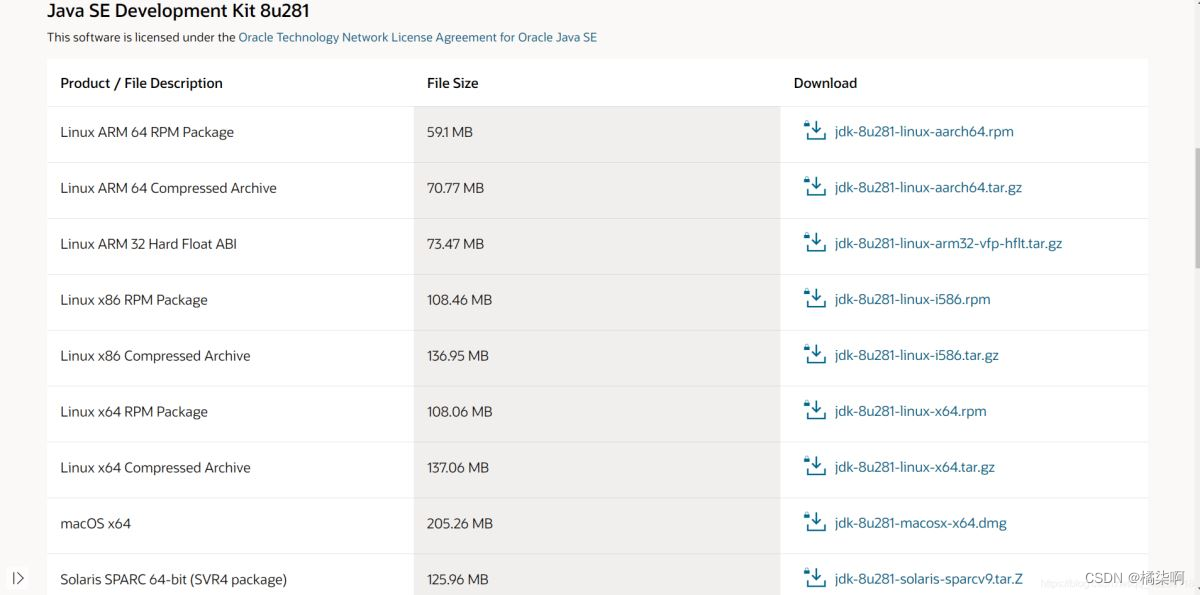This screenshot has height=595, width=1200.
Task: Select Linux x86 Compressed Archive text
Action: [155, 356]
